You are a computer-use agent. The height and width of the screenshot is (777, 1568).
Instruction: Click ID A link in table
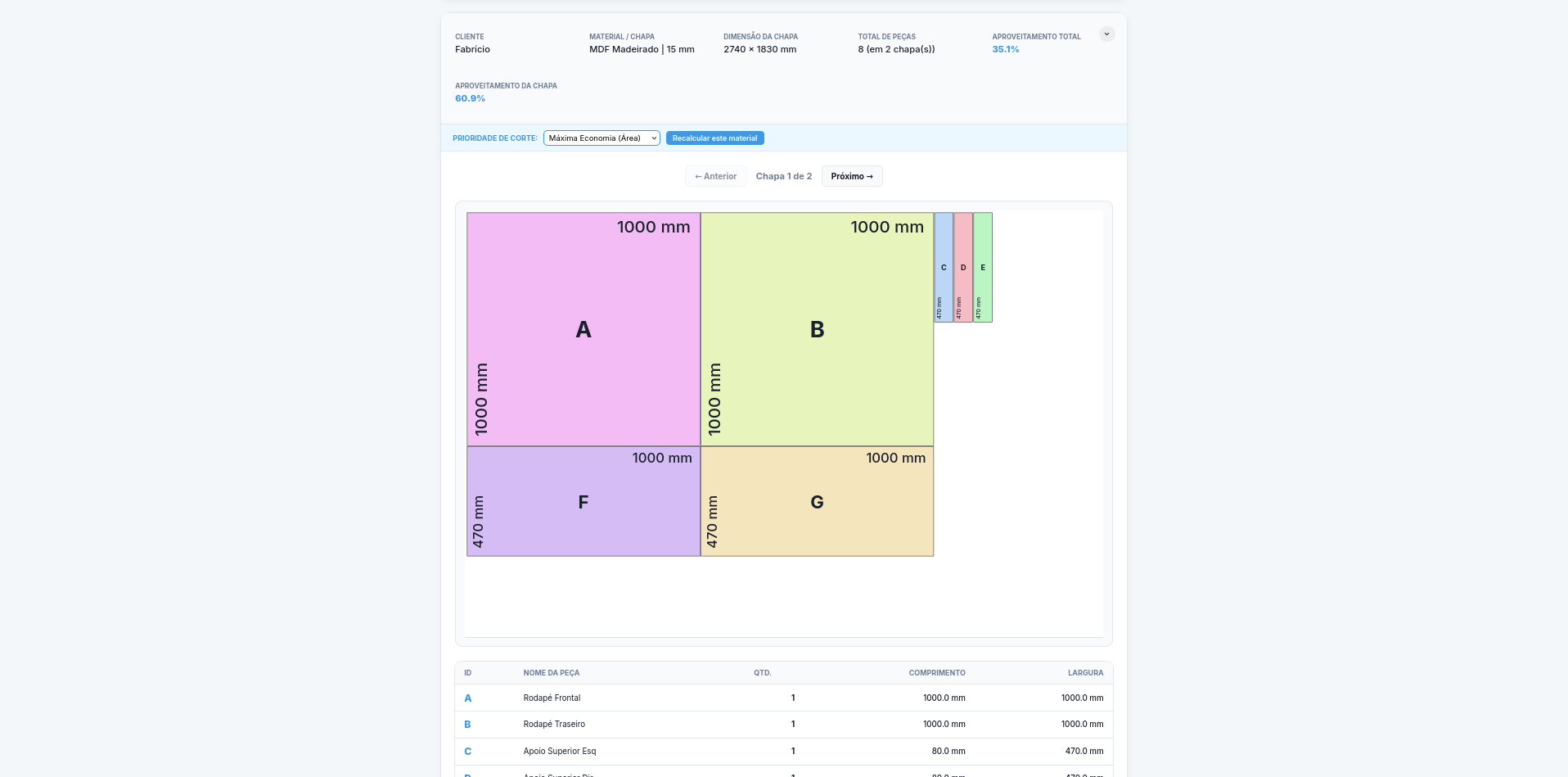(468, 698)
